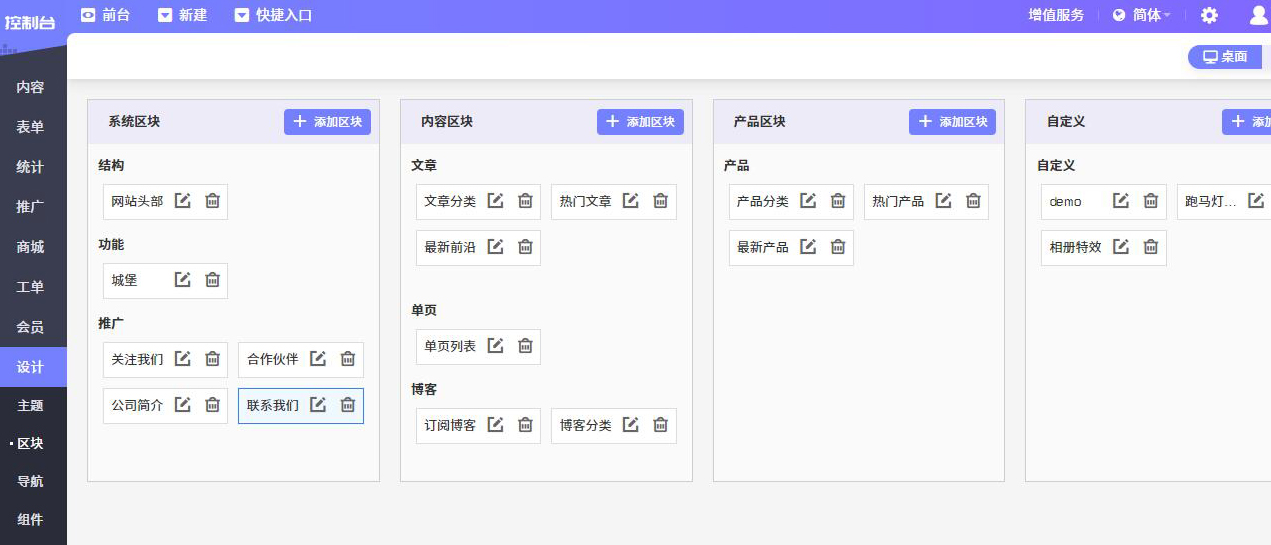Delete the 订阅博客 block
The image size is (1271, 545).
[x=525, y=424]
